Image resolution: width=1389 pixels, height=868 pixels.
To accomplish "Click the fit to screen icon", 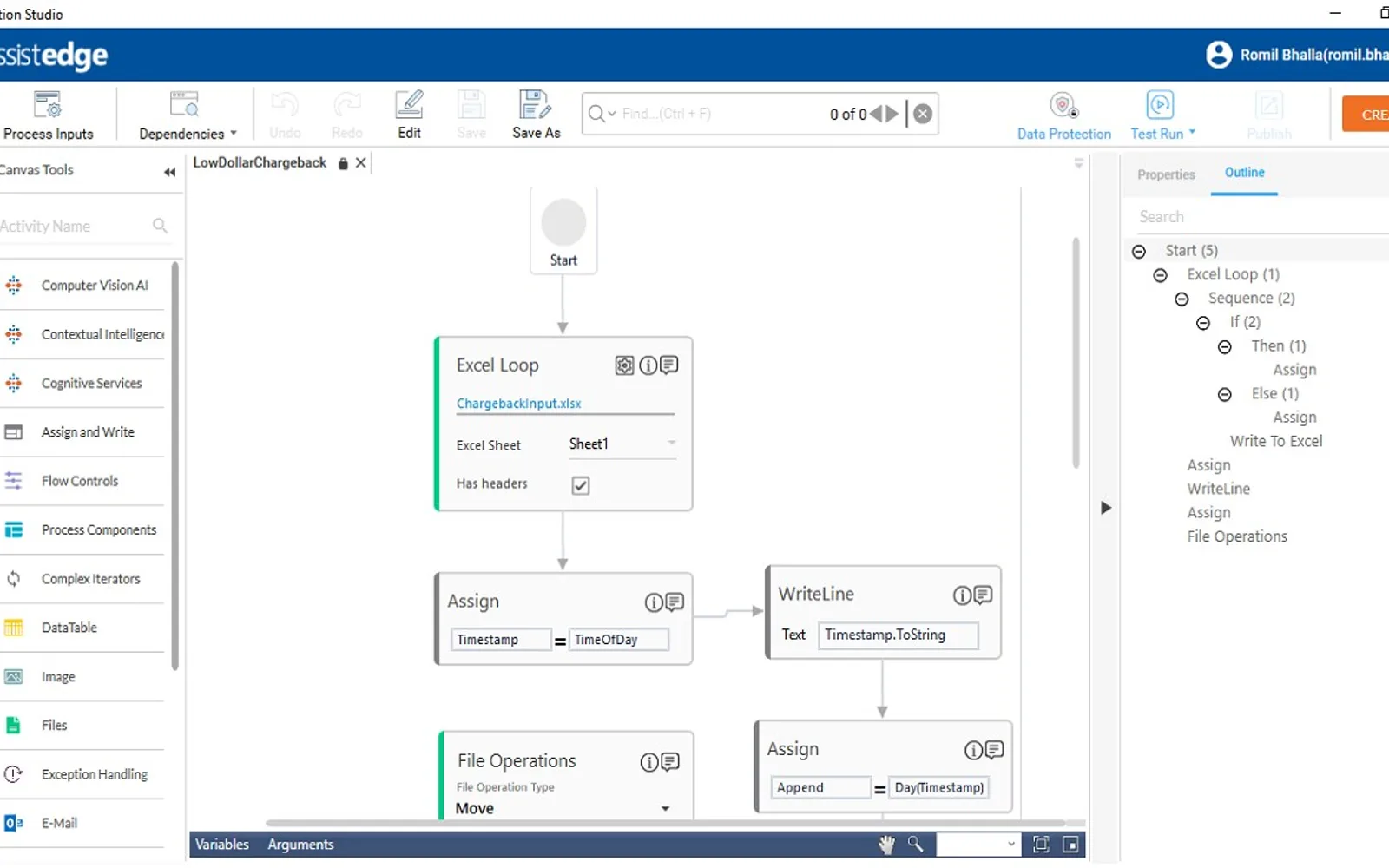I will coord(1041,845).
